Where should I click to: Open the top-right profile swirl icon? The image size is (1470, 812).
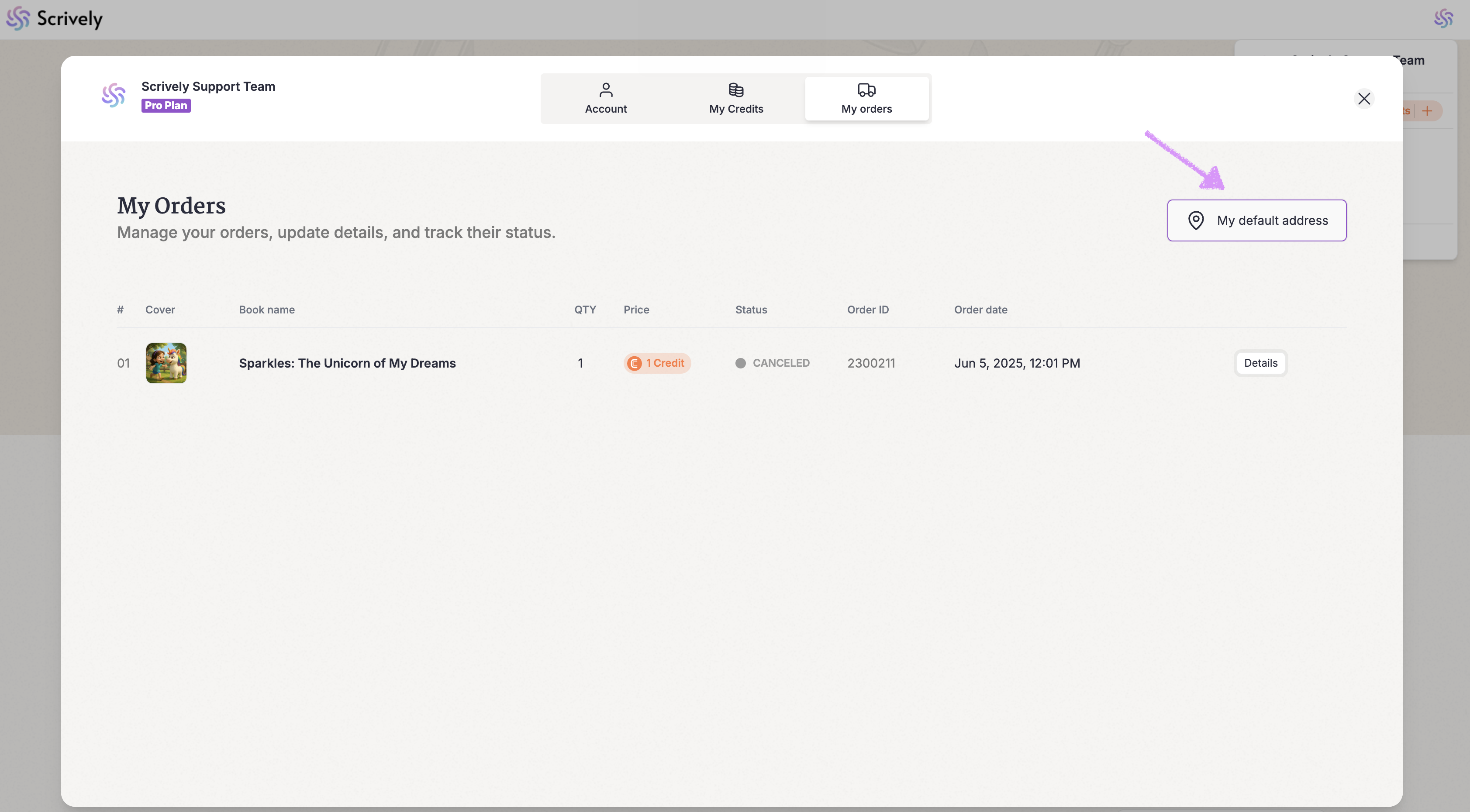tap(1443, 18)
